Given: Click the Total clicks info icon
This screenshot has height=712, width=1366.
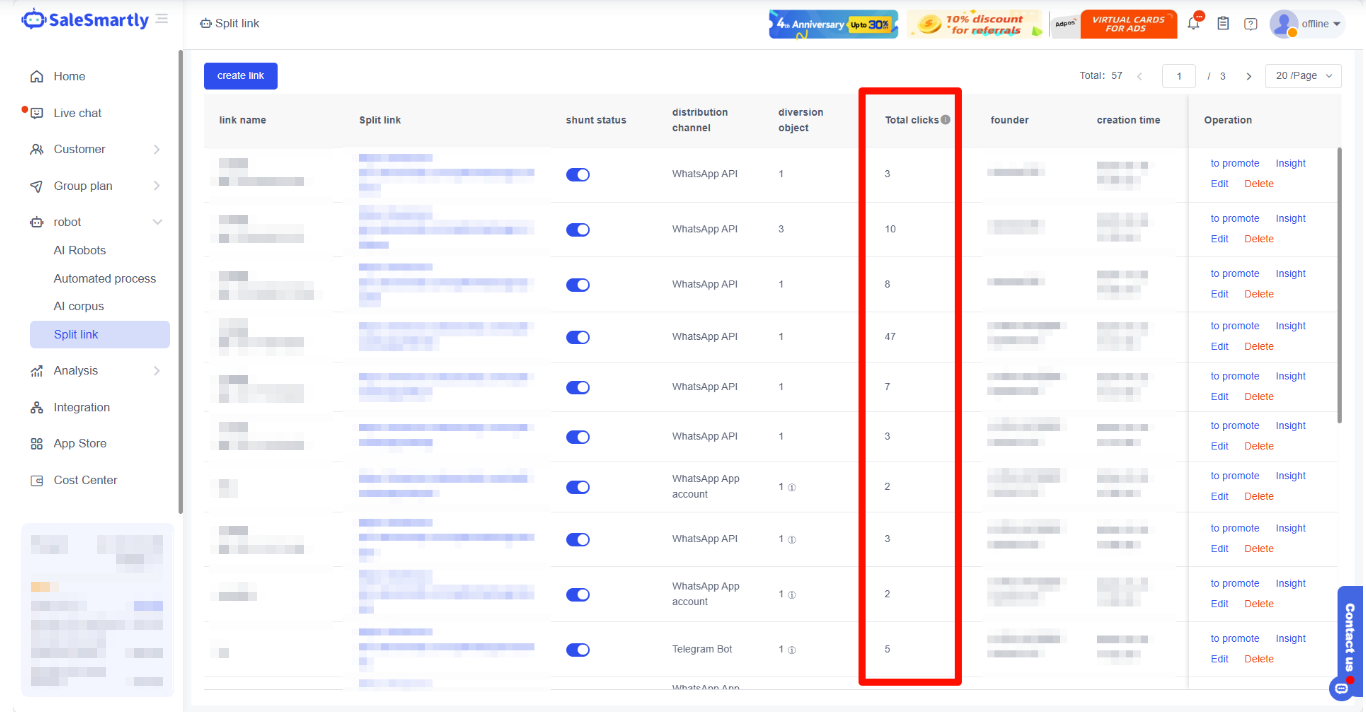Looking at the screenshot, I should point(945,120).
